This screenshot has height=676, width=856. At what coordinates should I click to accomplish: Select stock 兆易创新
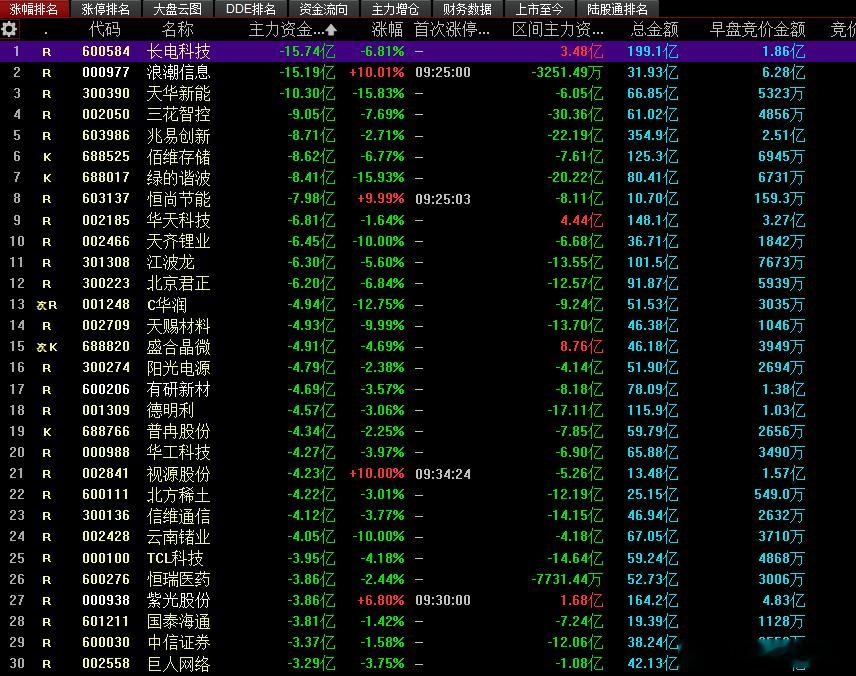[179, 135]
